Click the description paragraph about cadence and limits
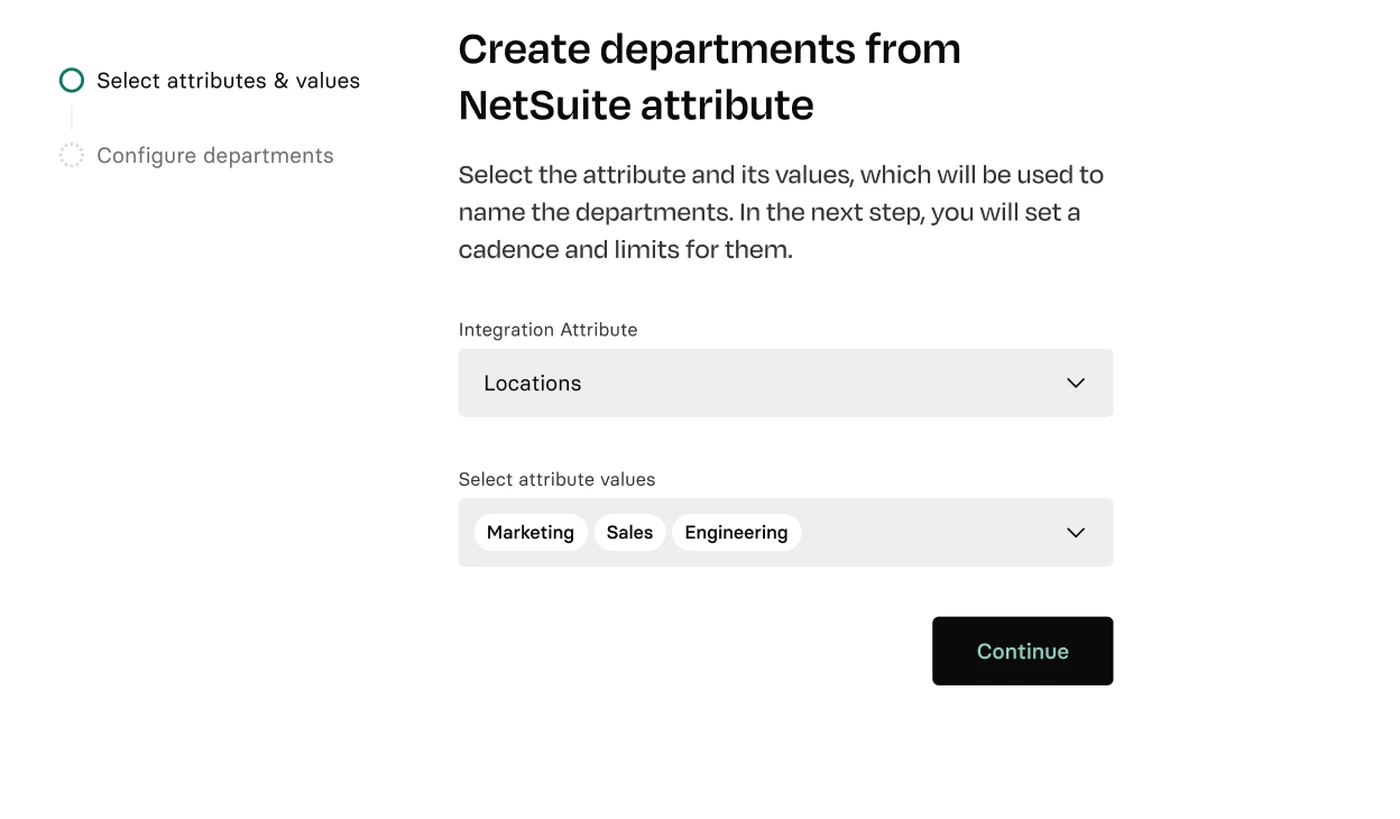 click(x=781, y=212)
